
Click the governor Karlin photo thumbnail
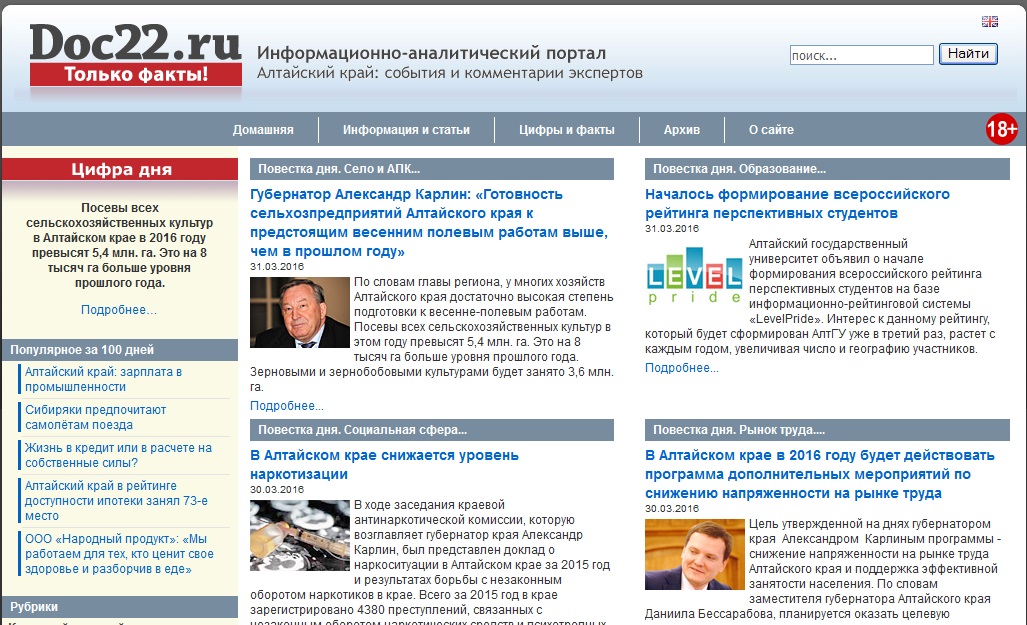point(299,313)
